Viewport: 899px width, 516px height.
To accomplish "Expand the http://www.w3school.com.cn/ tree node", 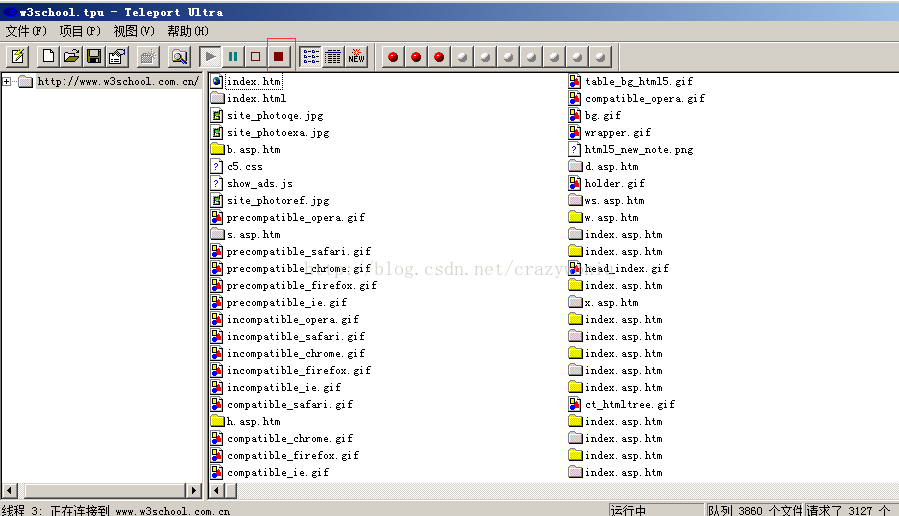I will point(7,81).
